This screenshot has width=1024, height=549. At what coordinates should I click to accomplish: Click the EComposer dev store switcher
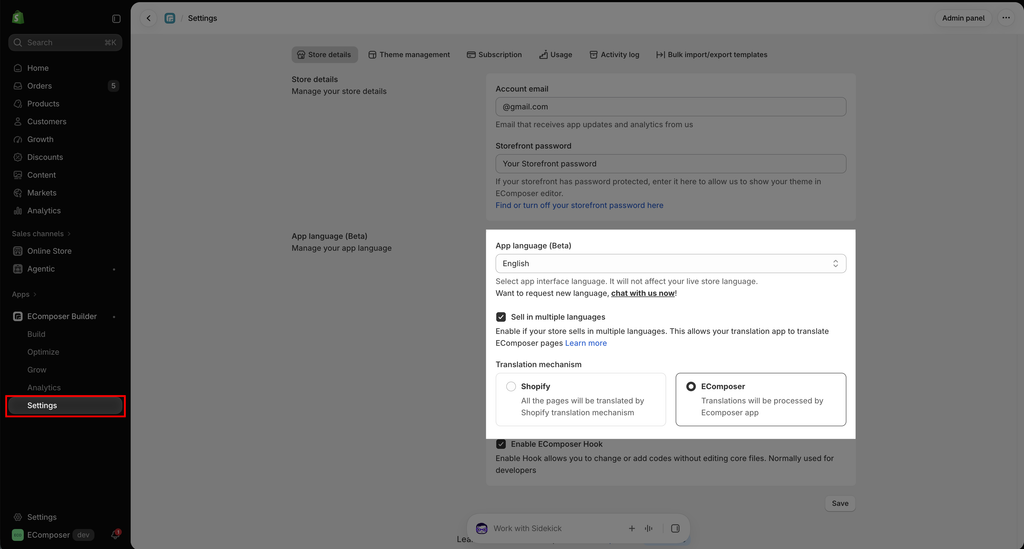[52, 535]
